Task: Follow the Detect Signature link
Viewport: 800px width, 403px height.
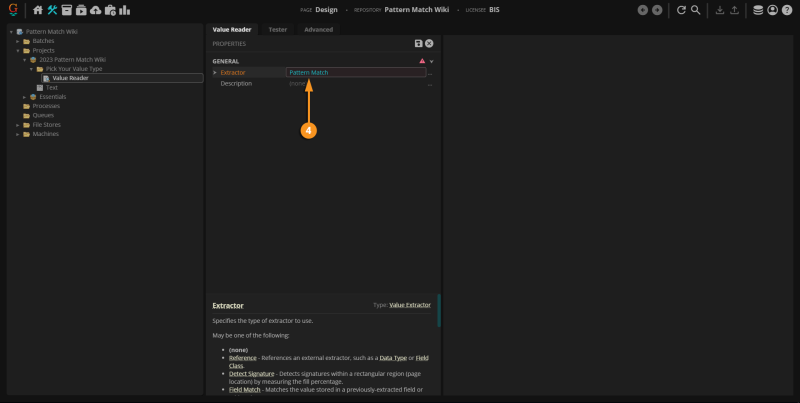Action: [252, 374]
